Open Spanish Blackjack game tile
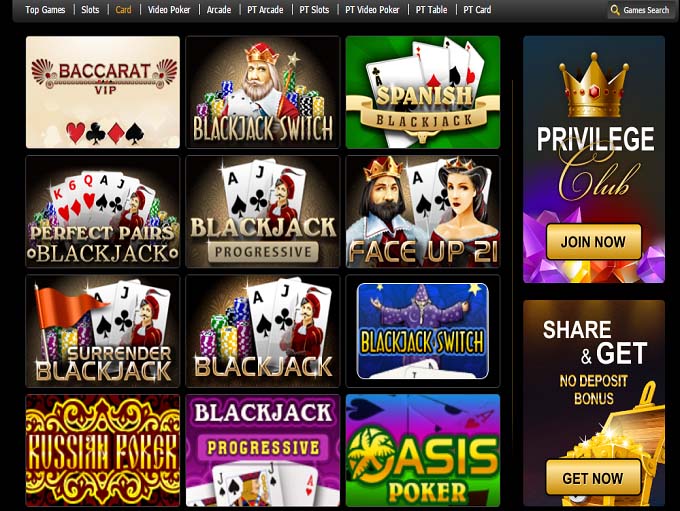Image resolution: width=680 pixels, height=511 pixels. click(423, 92)
